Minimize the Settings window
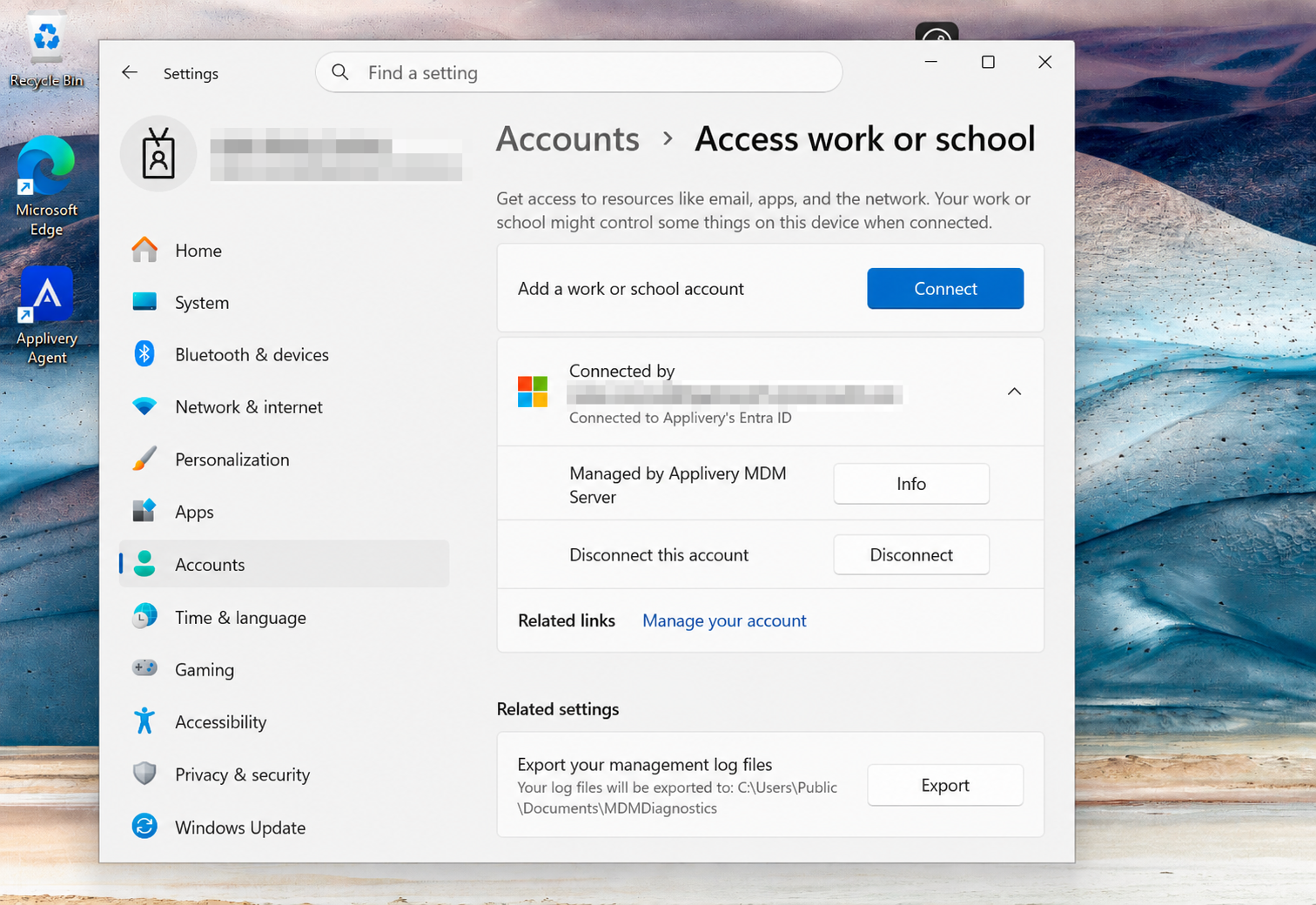1316x905 pixels. click(930, 62)
